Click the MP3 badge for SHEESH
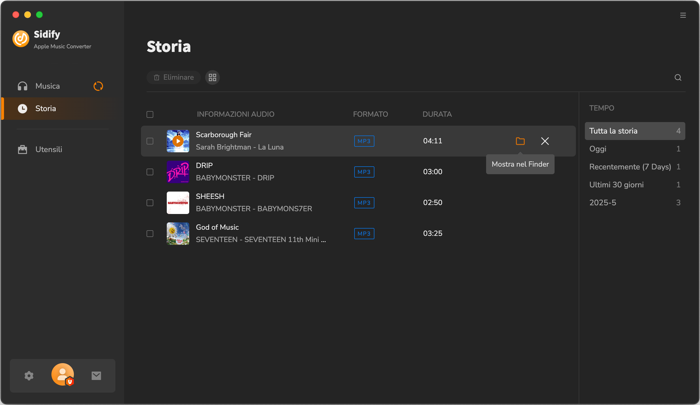 (x=364, y=203)
